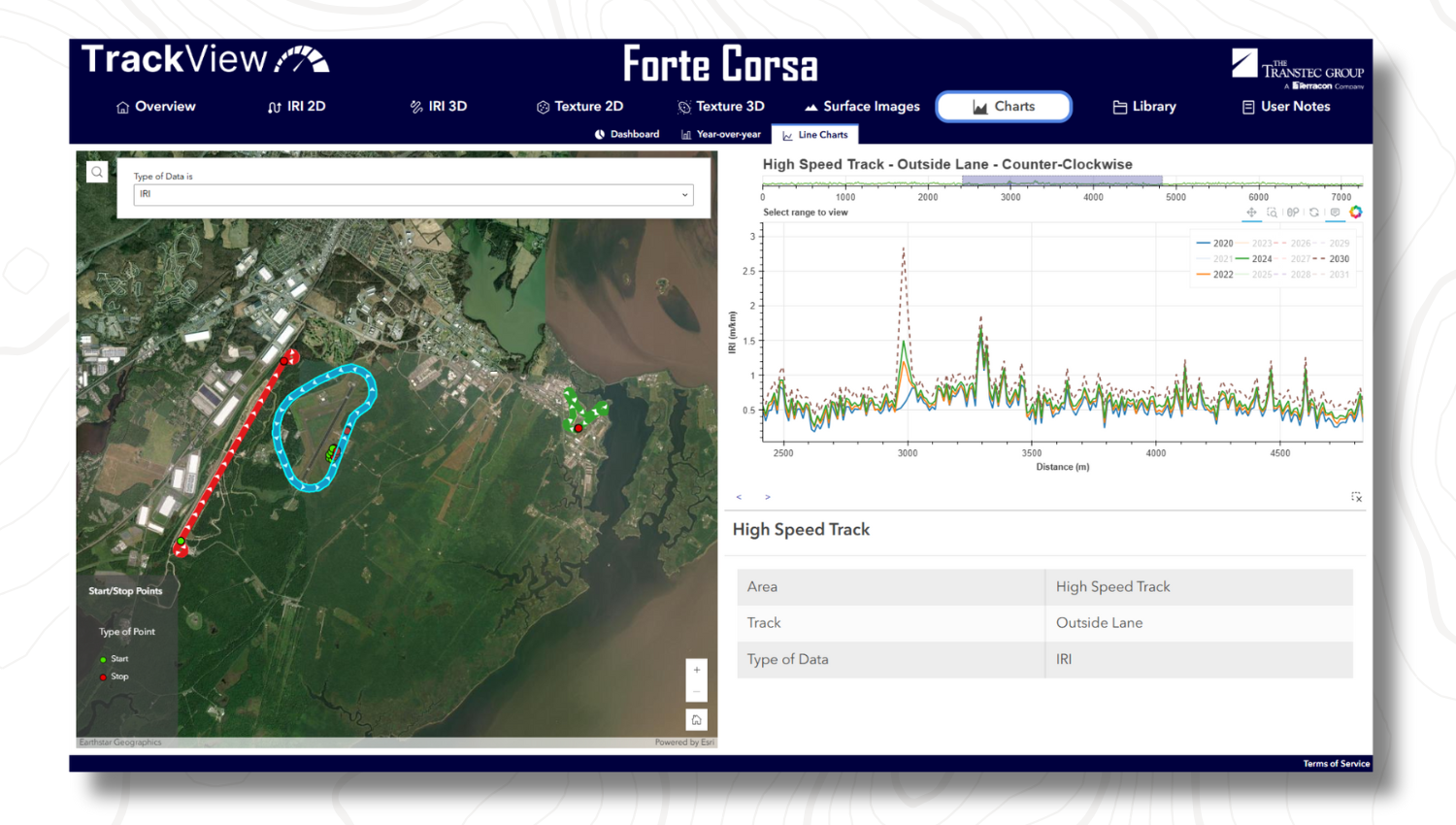Open the IRI 2D tab
Viewport: 1456px width, 825px height.
[297, 107]
